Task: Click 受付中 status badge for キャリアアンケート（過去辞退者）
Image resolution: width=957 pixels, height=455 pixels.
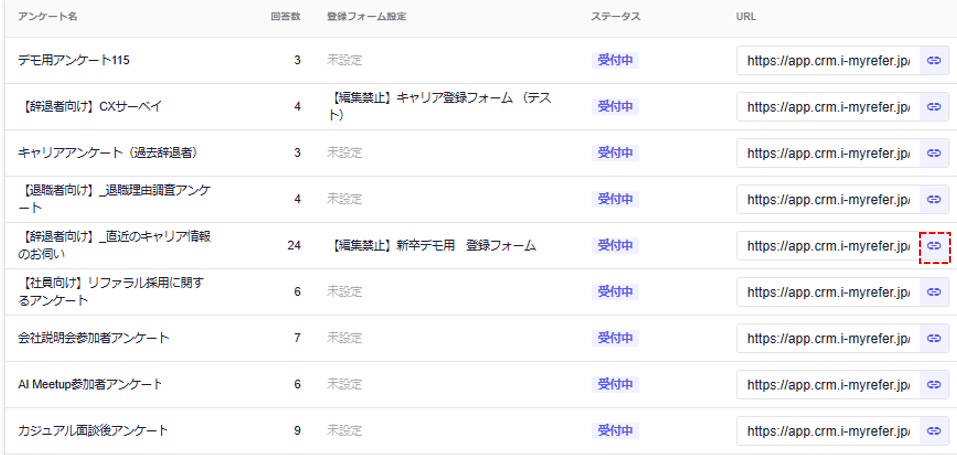Action: click(615, 153)
